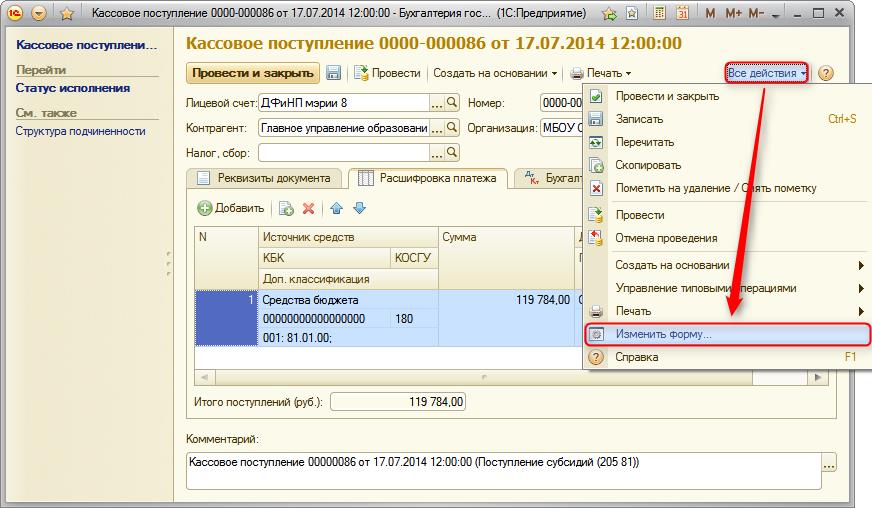
Task: Click the help question mark icon
Action: pyautogui.click(x=826, y=73)
